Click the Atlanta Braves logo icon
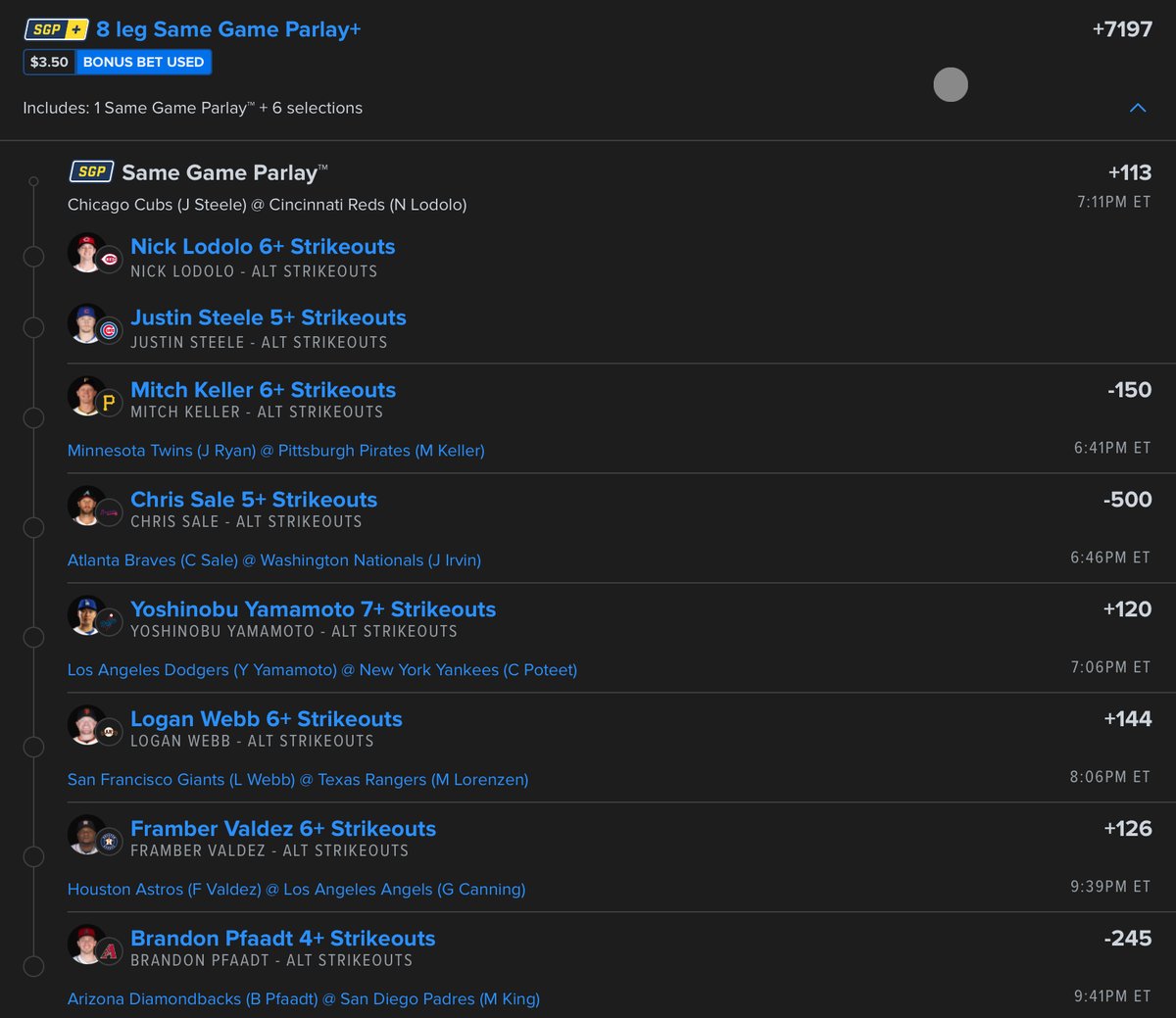This screenshot has height=1018, width=1176. point(109,512)
